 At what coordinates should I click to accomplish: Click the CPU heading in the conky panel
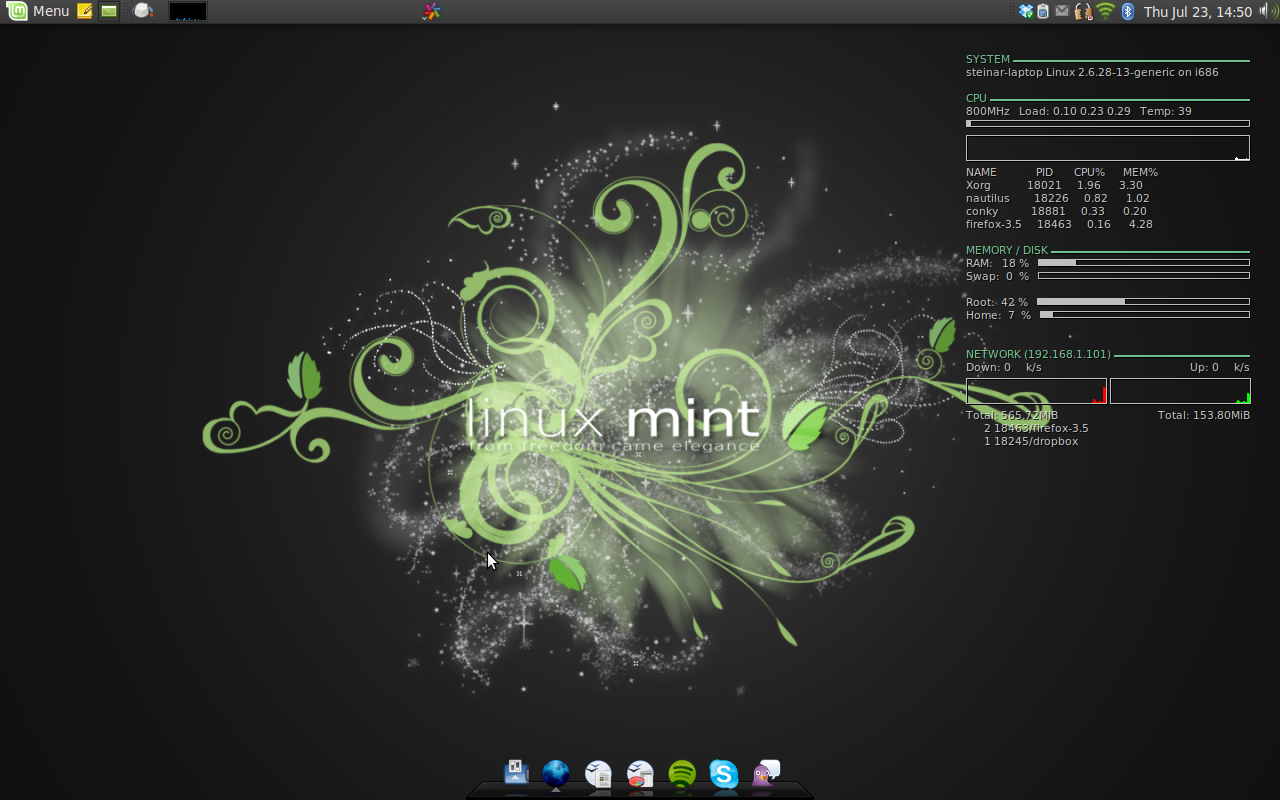[x=976, y=98]
